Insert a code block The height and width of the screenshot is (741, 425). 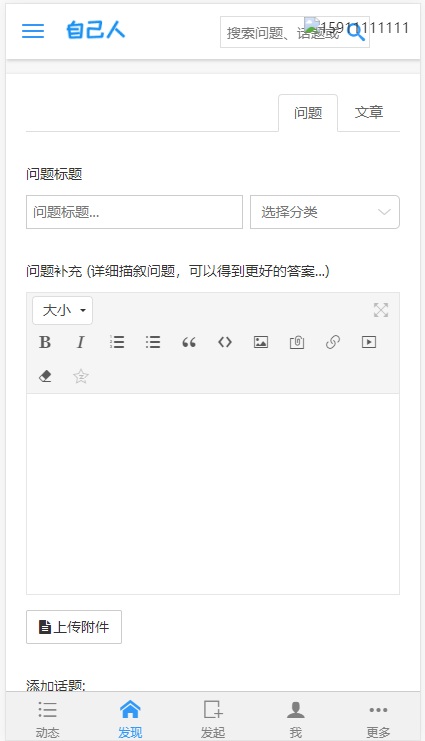[225, 342]
